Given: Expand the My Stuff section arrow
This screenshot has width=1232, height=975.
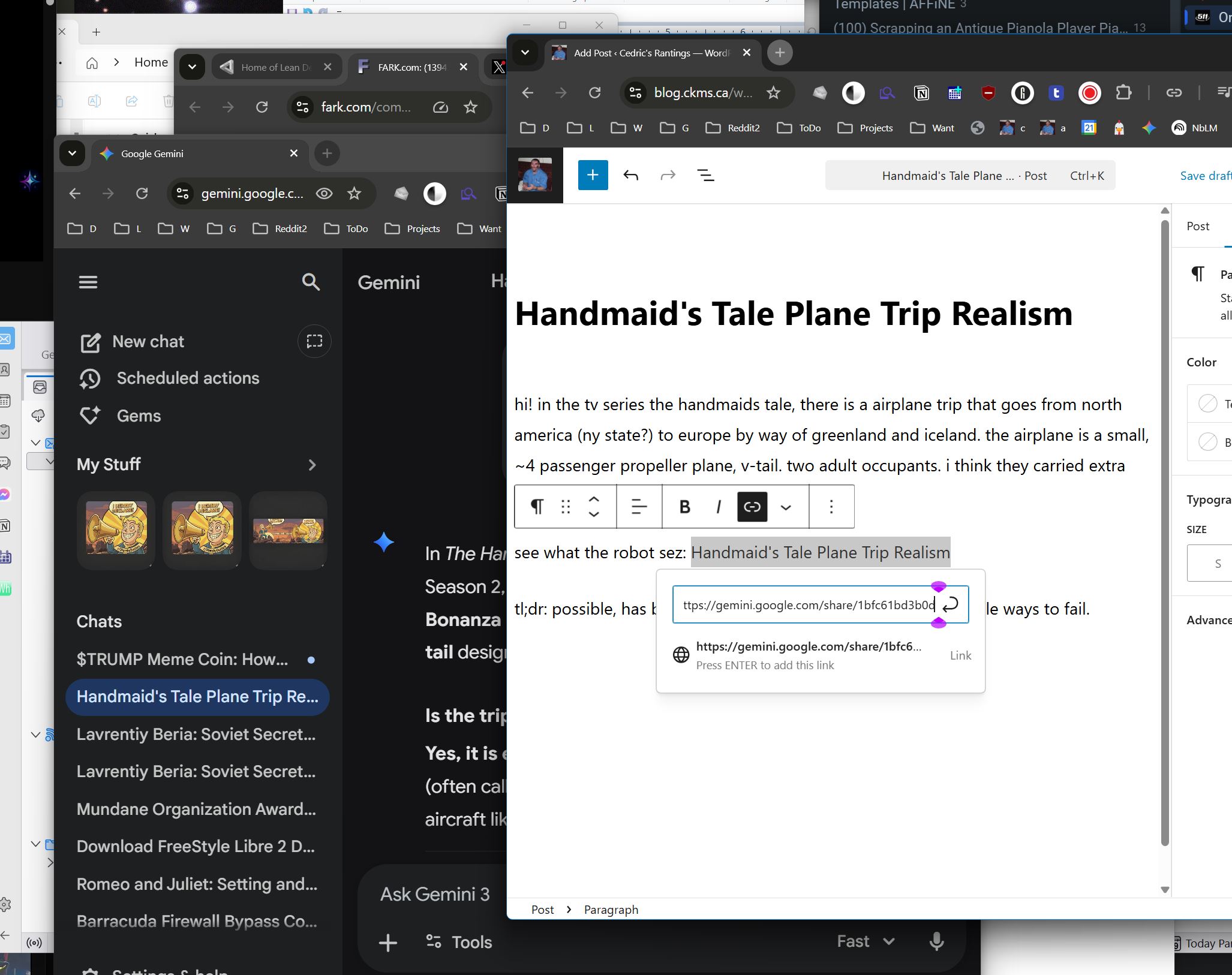Looking at the screenshot, I should [x=312, y=465].
